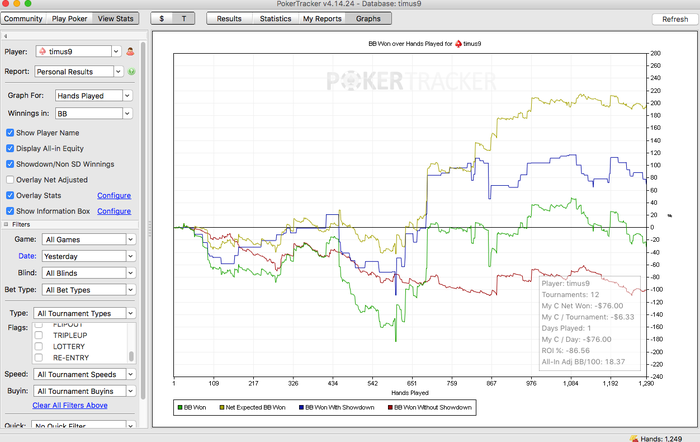The image size is (700, 442).
Task: Click the yellow Net Expected BB Won swatch
Action: (221, 408)
